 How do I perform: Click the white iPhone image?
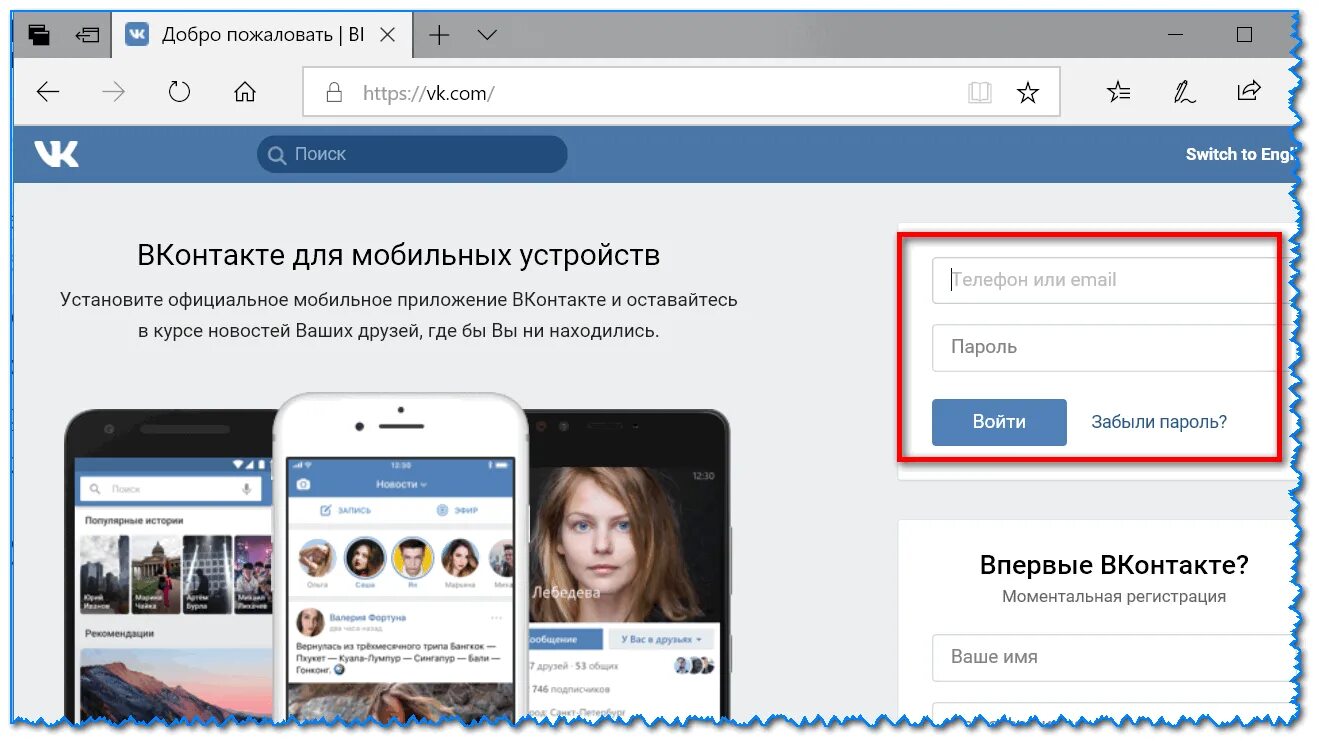click(400, 558)
